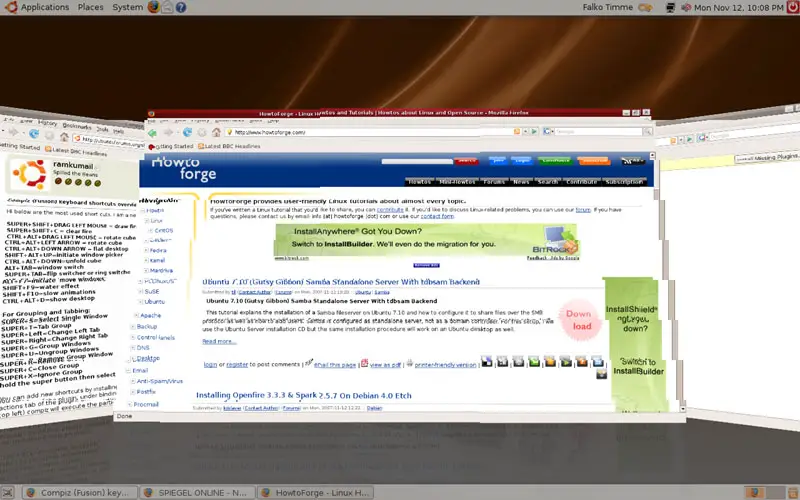Viewport: 800px width, 500px height.
Task: Switch to SPIEGEL ONLINE taskbar window
Action: click(197, 492)
